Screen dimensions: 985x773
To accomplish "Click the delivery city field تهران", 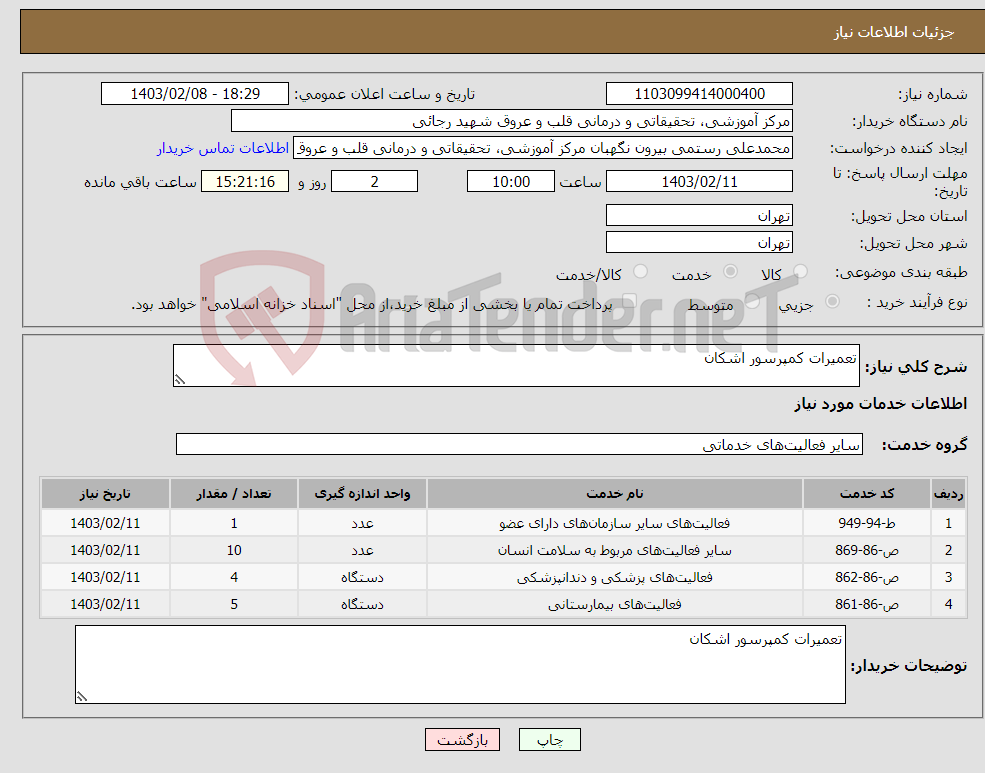I will click(699, 242).
